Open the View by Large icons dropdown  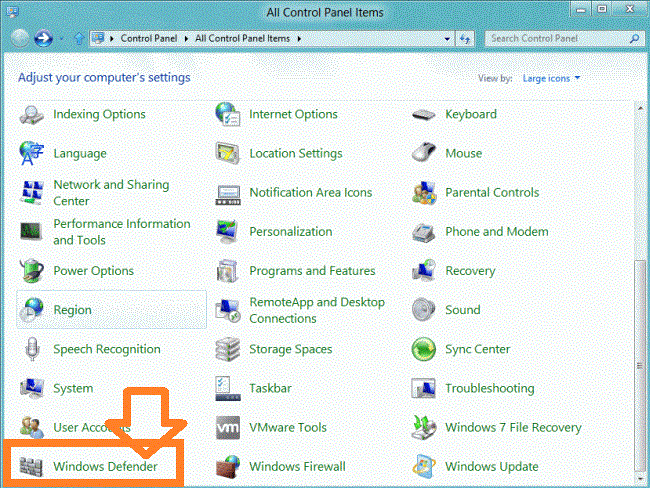pyautogui.click(x=551, y=78)
